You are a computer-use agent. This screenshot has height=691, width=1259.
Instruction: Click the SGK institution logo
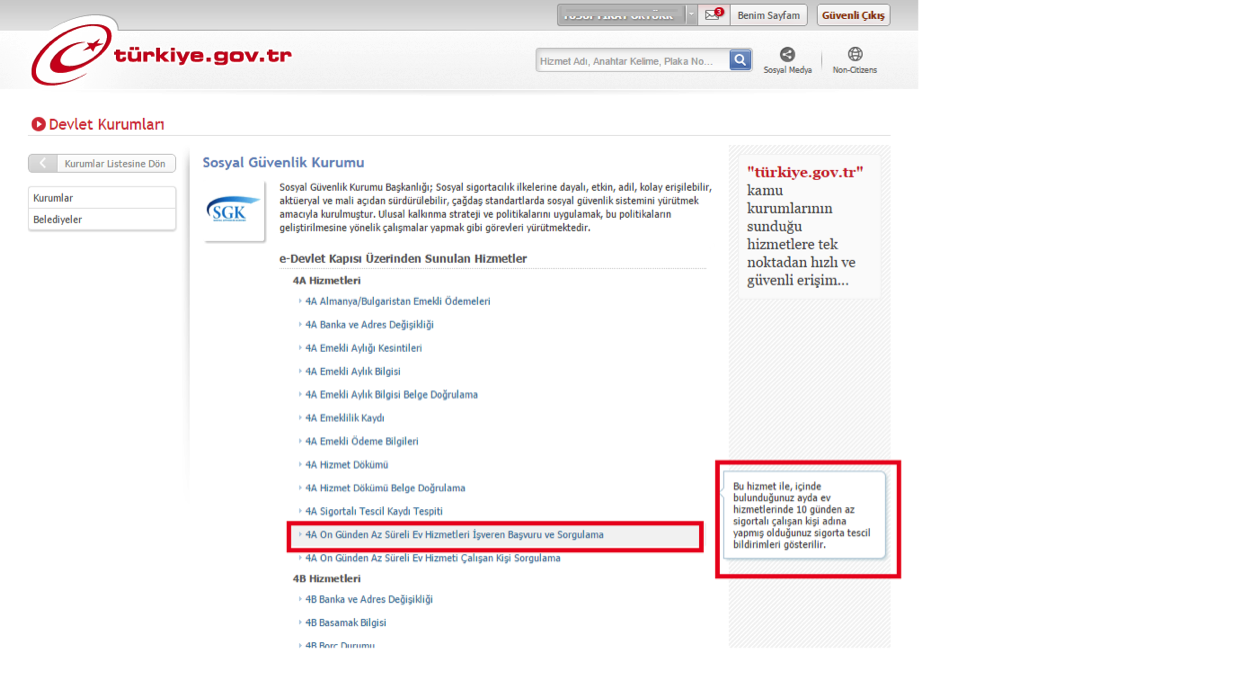coord(233,211)
